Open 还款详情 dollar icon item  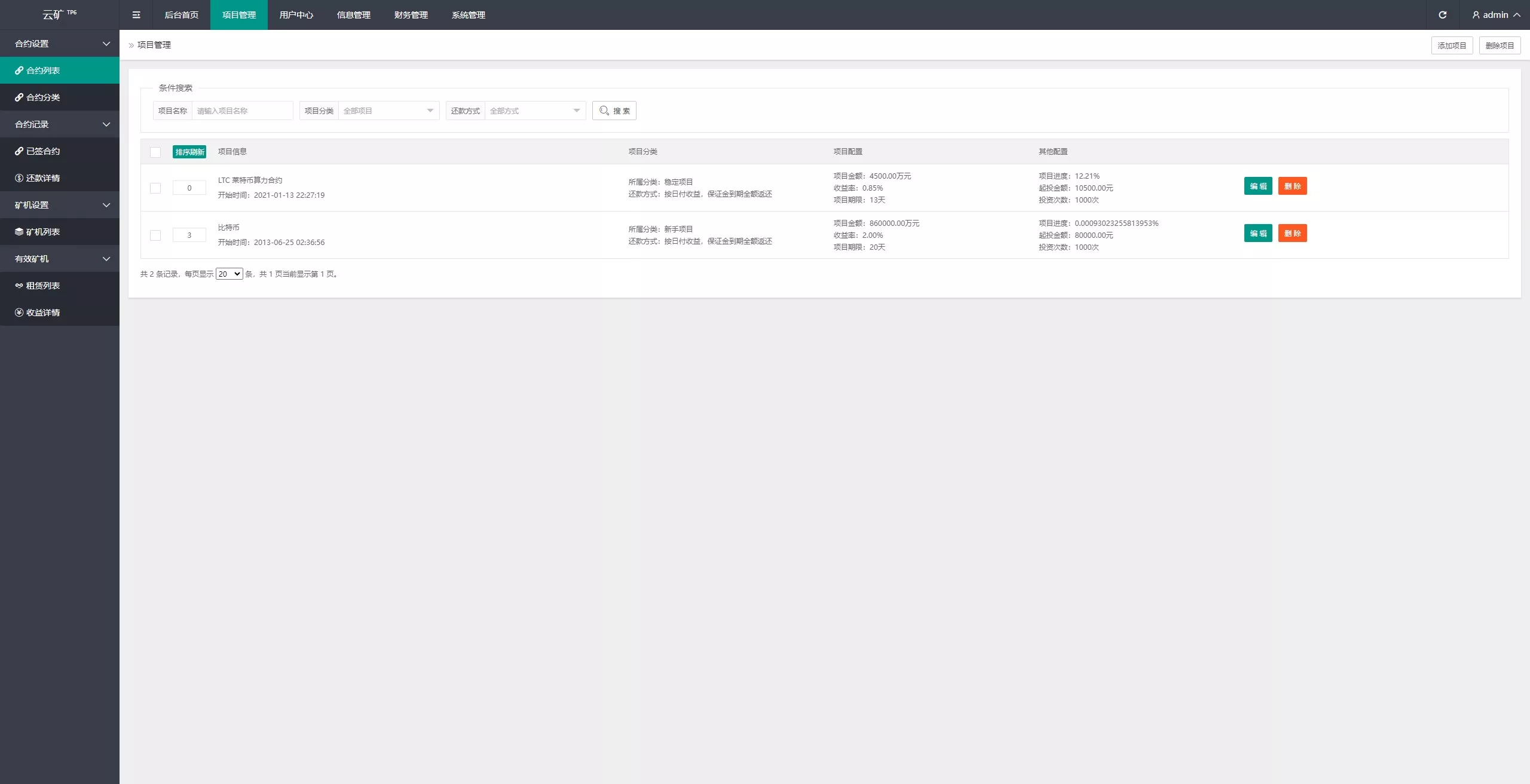[x=19, y=178]
